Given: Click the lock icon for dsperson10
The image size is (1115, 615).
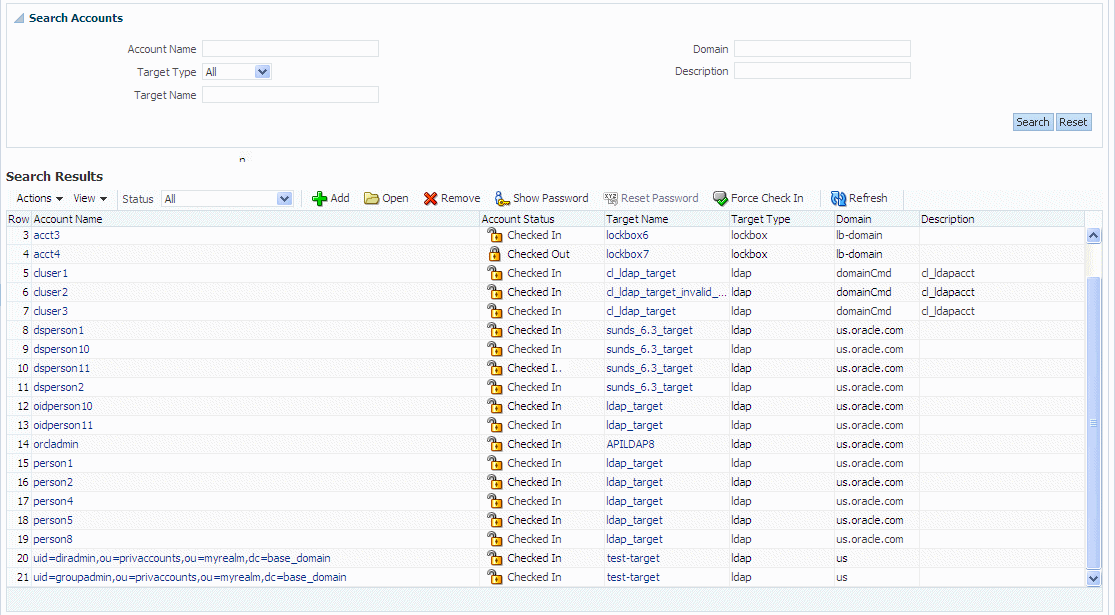Looking at the screenshot, I should (x=494, y=349).
